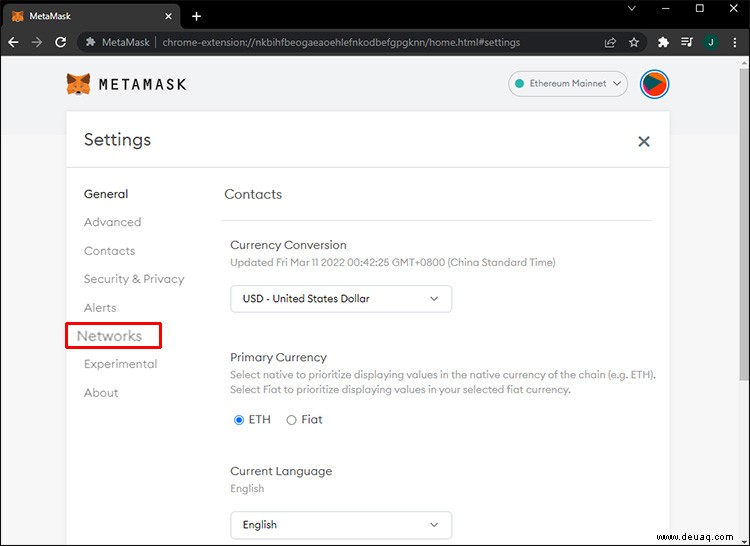Share this page icon in address bar
Image resolution: width=750 pixels, height=546 pixels.
click(610, 42)
